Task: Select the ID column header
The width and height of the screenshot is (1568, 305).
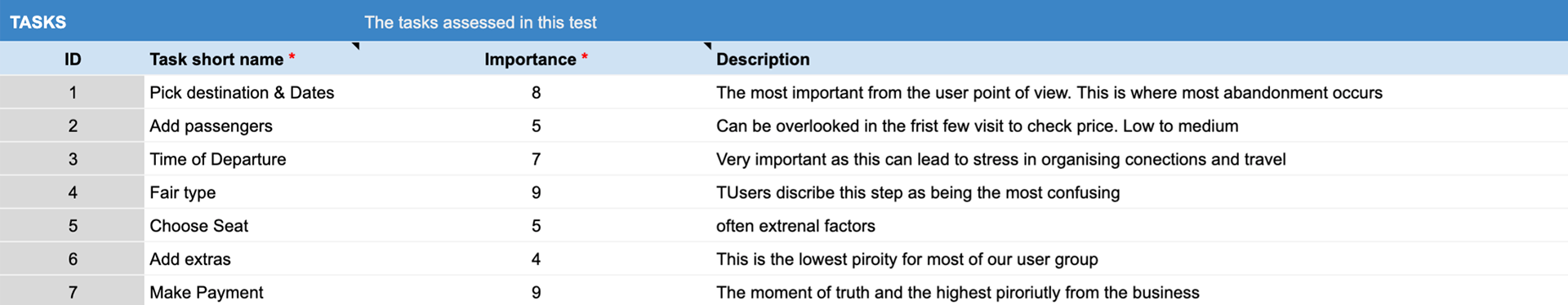Action: [73, 59]
